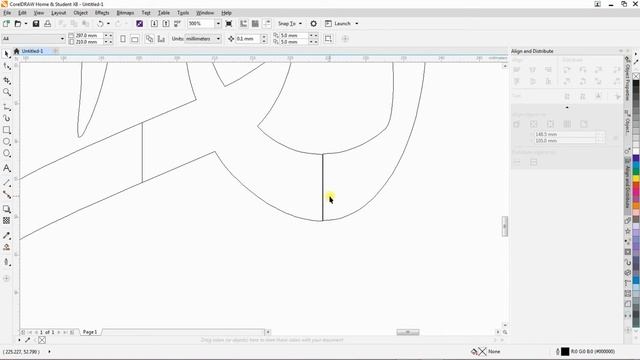Click the black outline color in status bar

coord(565,351)
